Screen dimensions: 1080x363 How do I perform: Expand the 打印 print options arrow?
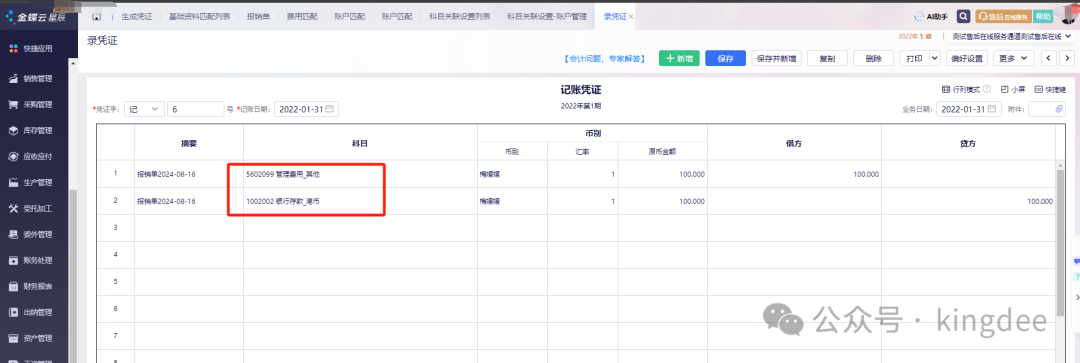(935, 59)
